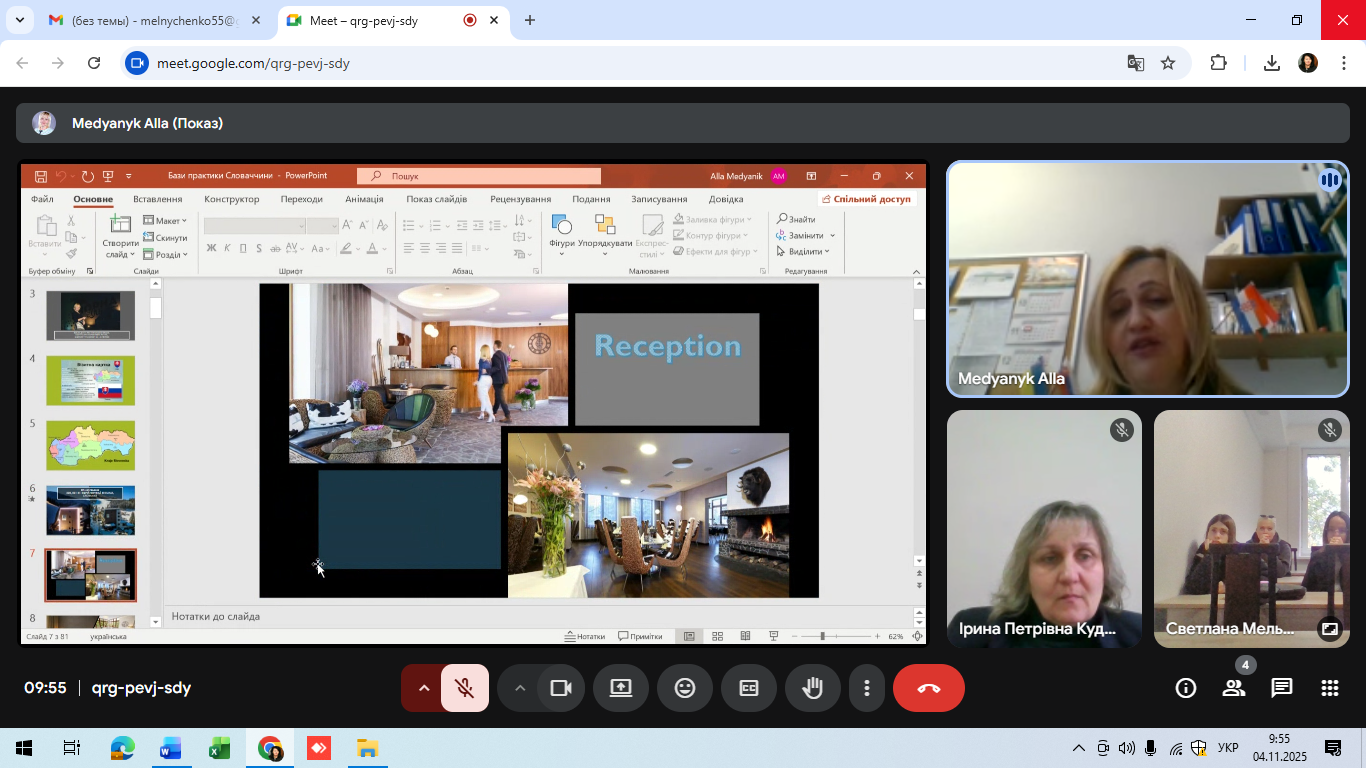Switch to the Конструктор ribbon tab

(x=232, y=199)
